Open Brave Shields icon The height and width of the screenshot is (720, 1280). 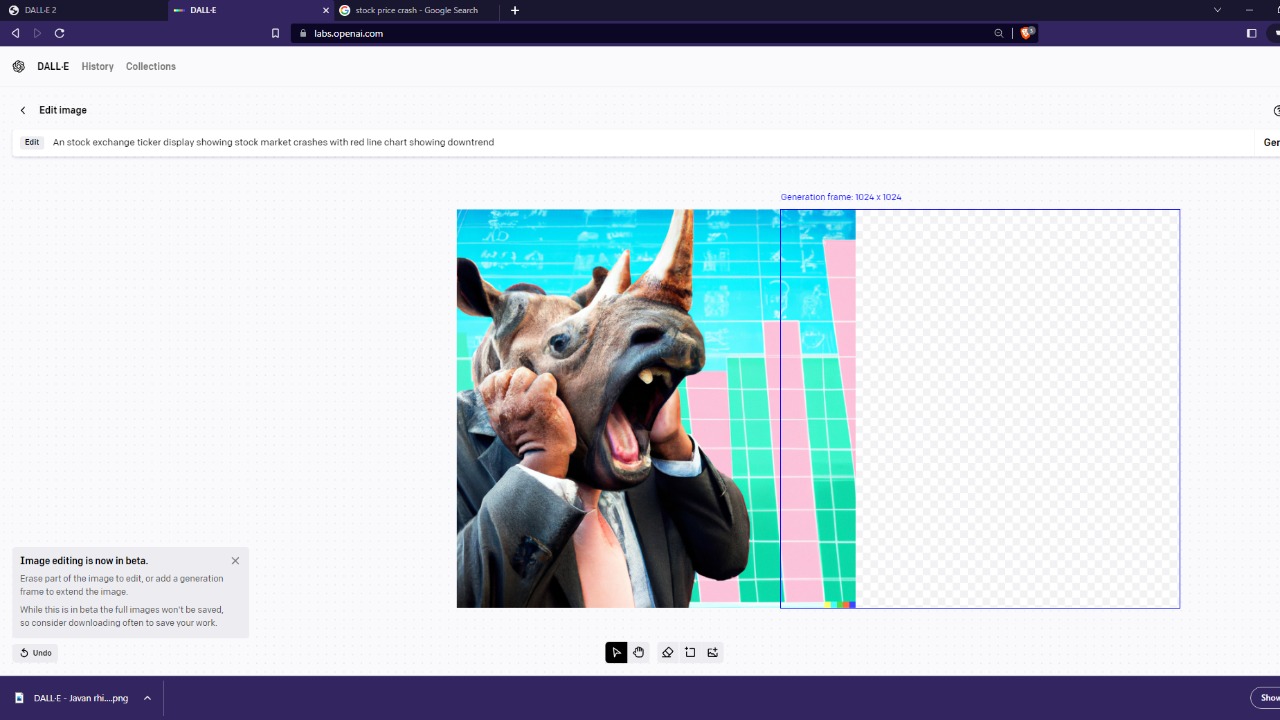(1026, 33)
